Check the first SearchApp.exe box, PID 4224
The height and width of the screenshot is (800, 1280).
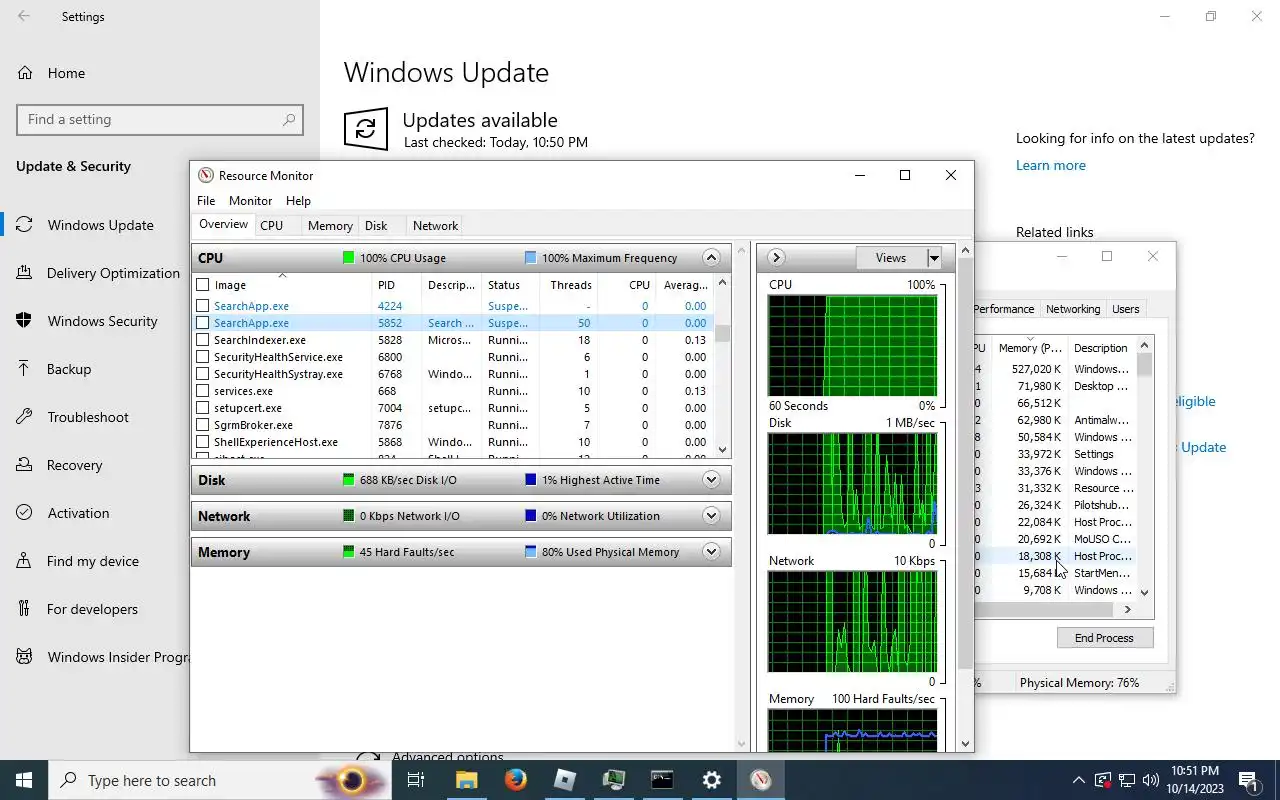(203, 306)
